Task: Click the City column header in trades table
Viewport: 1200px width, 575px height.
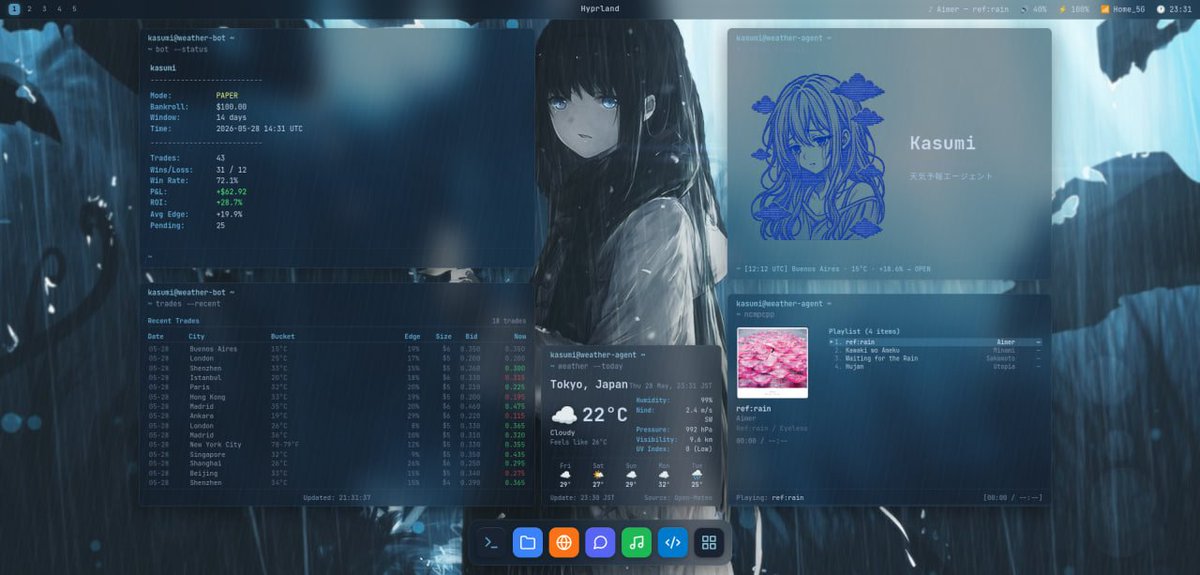Action: 197,336
